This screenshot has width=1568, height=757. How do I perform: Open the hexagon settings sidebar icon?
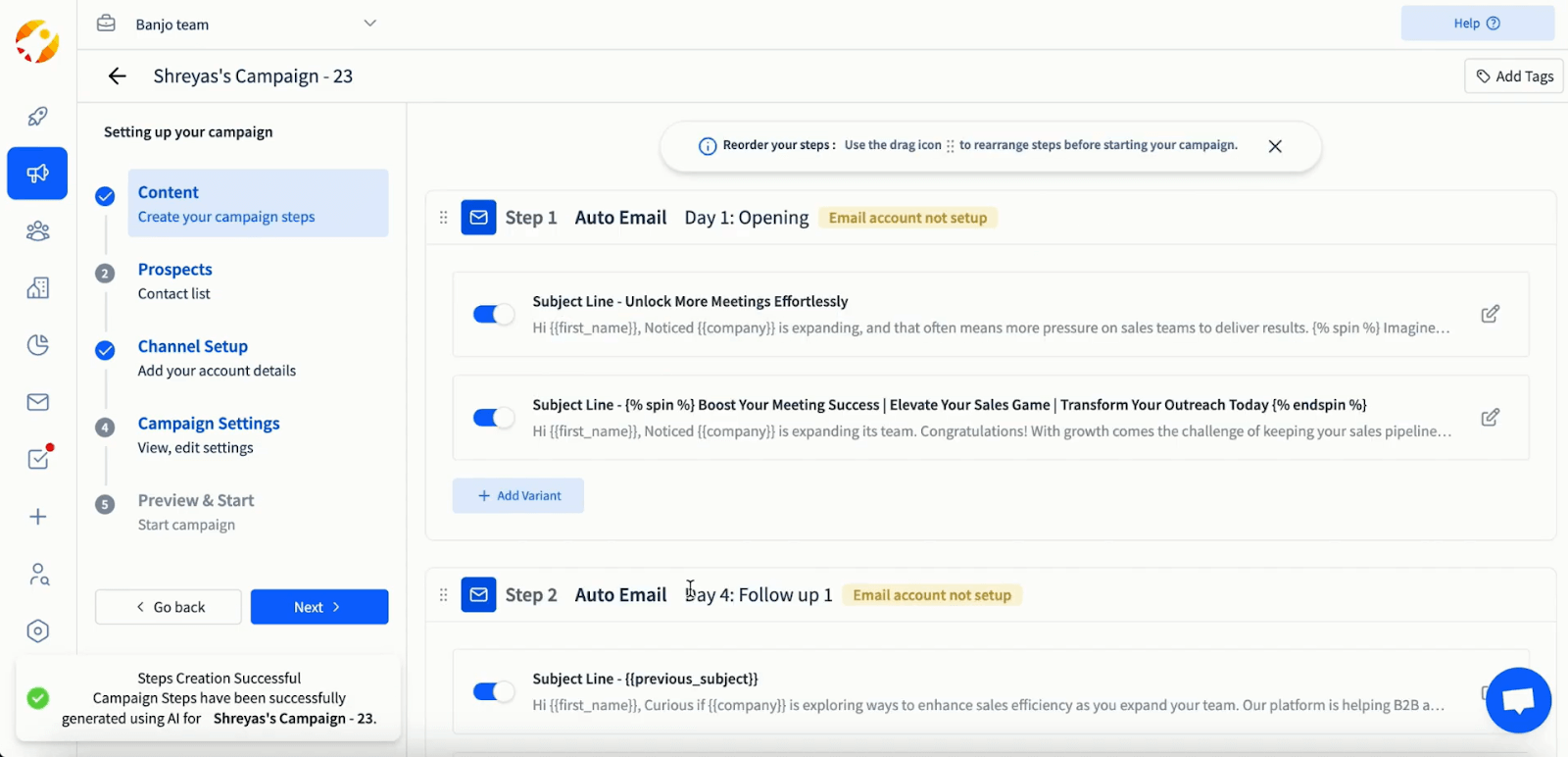(x=37, y=631)
